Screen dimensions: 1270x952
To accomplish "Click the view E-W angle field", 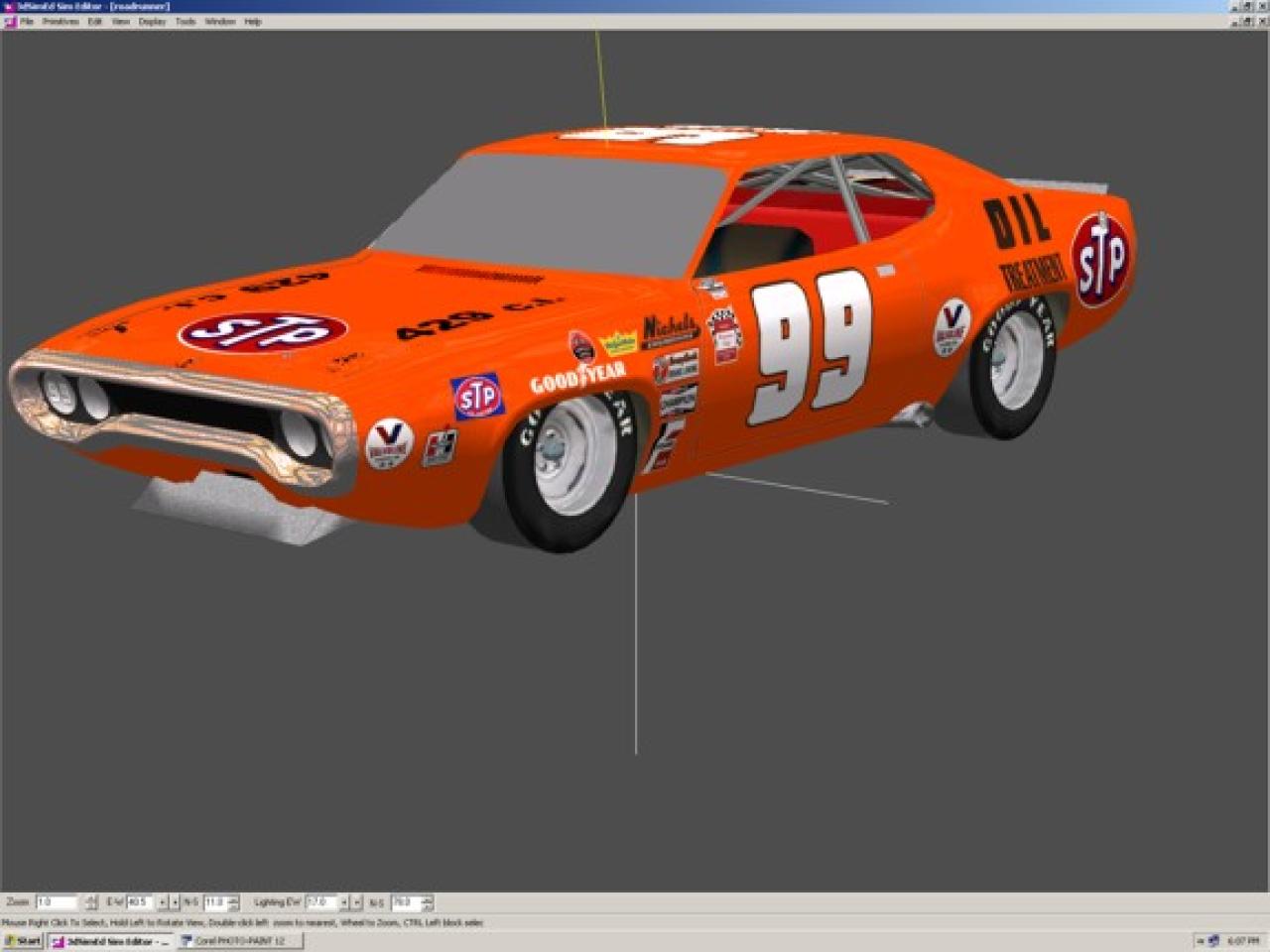I will click(x=139, y=902).
